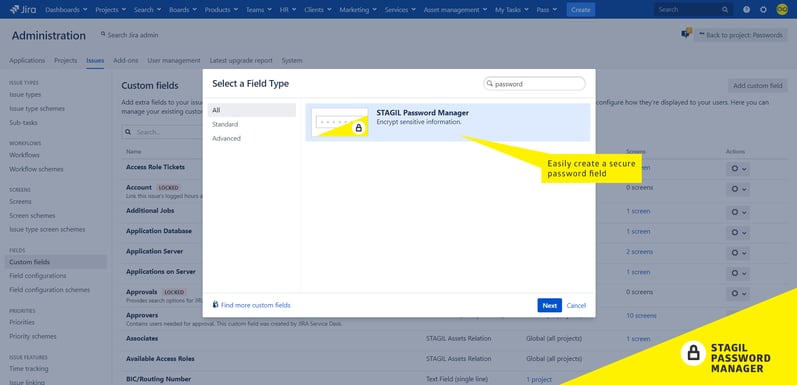Open Screen schemes in sidebar
797x385 pixels.
click(x=33, y=216)
